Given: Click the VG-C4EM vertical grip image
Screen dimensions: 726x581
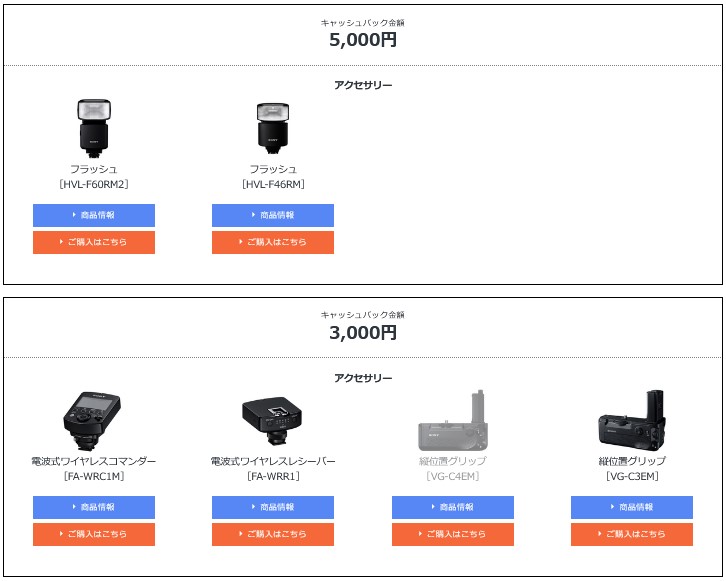Looking at the screenshot, I should pyautogui.click(x=452, y=420).
